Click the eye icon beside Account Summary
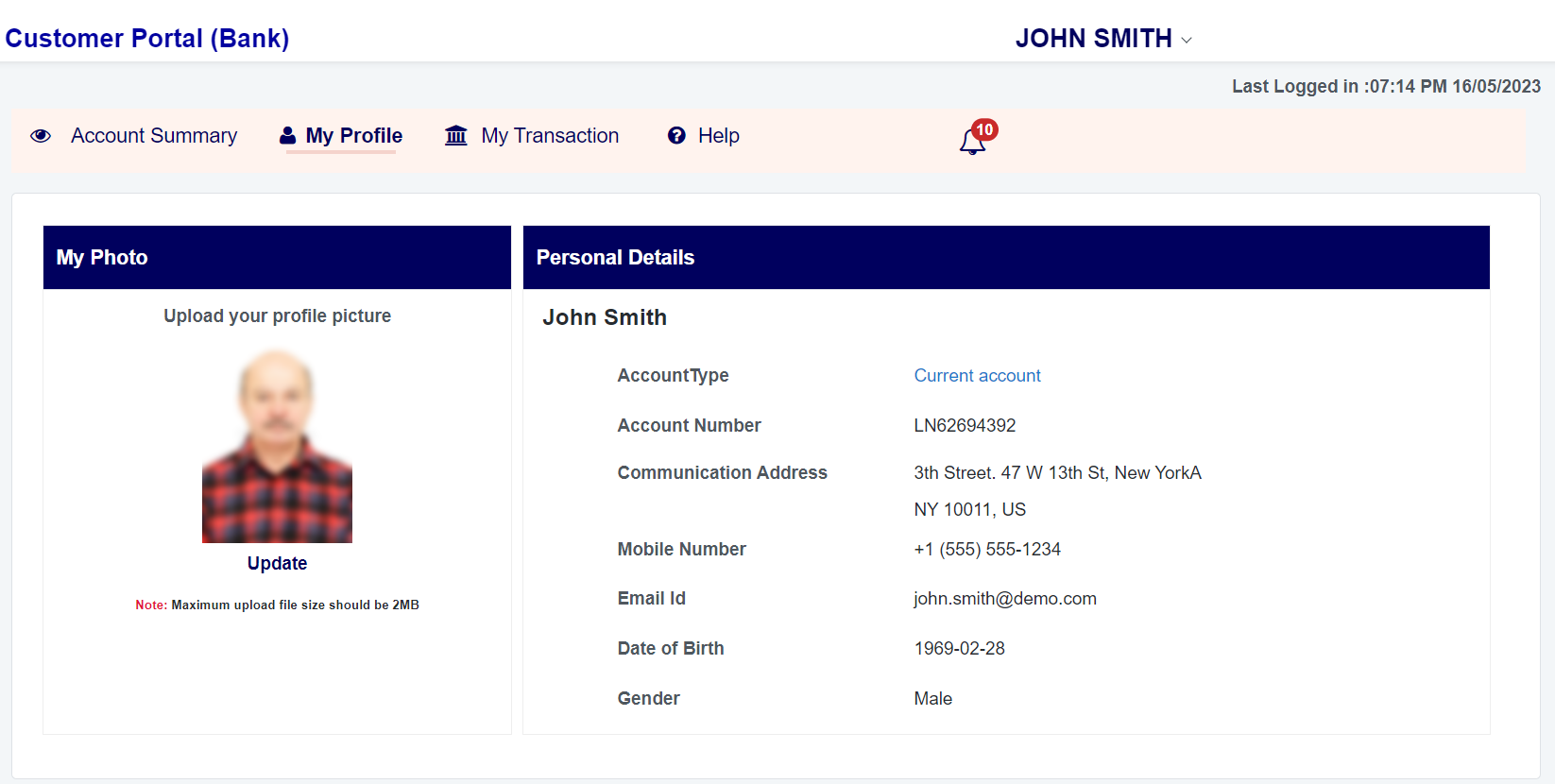The image size is (1555, 784). (41, 136)
